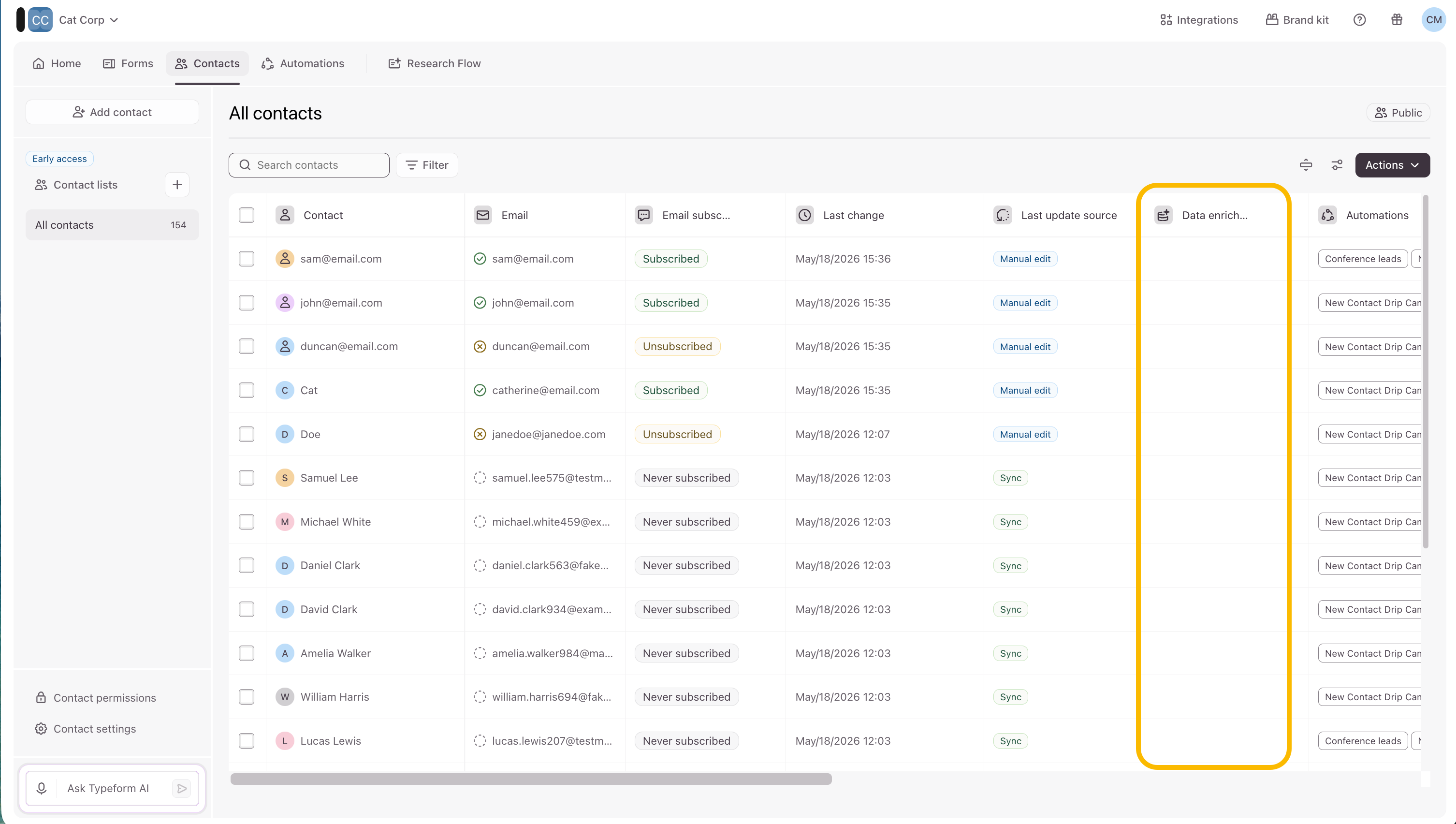Click the Sync tag in Daniel Clark row

pos(1010,565)
